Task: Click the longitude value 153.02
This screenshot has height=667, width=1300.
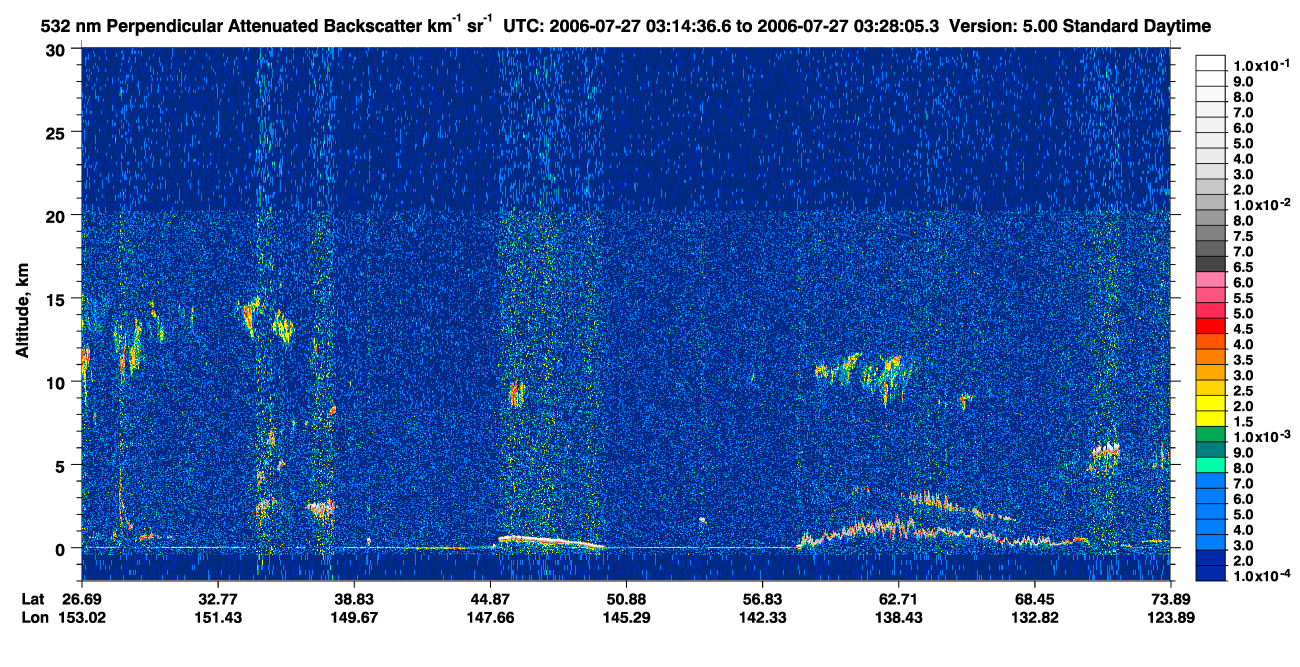Action: point(82,617)
